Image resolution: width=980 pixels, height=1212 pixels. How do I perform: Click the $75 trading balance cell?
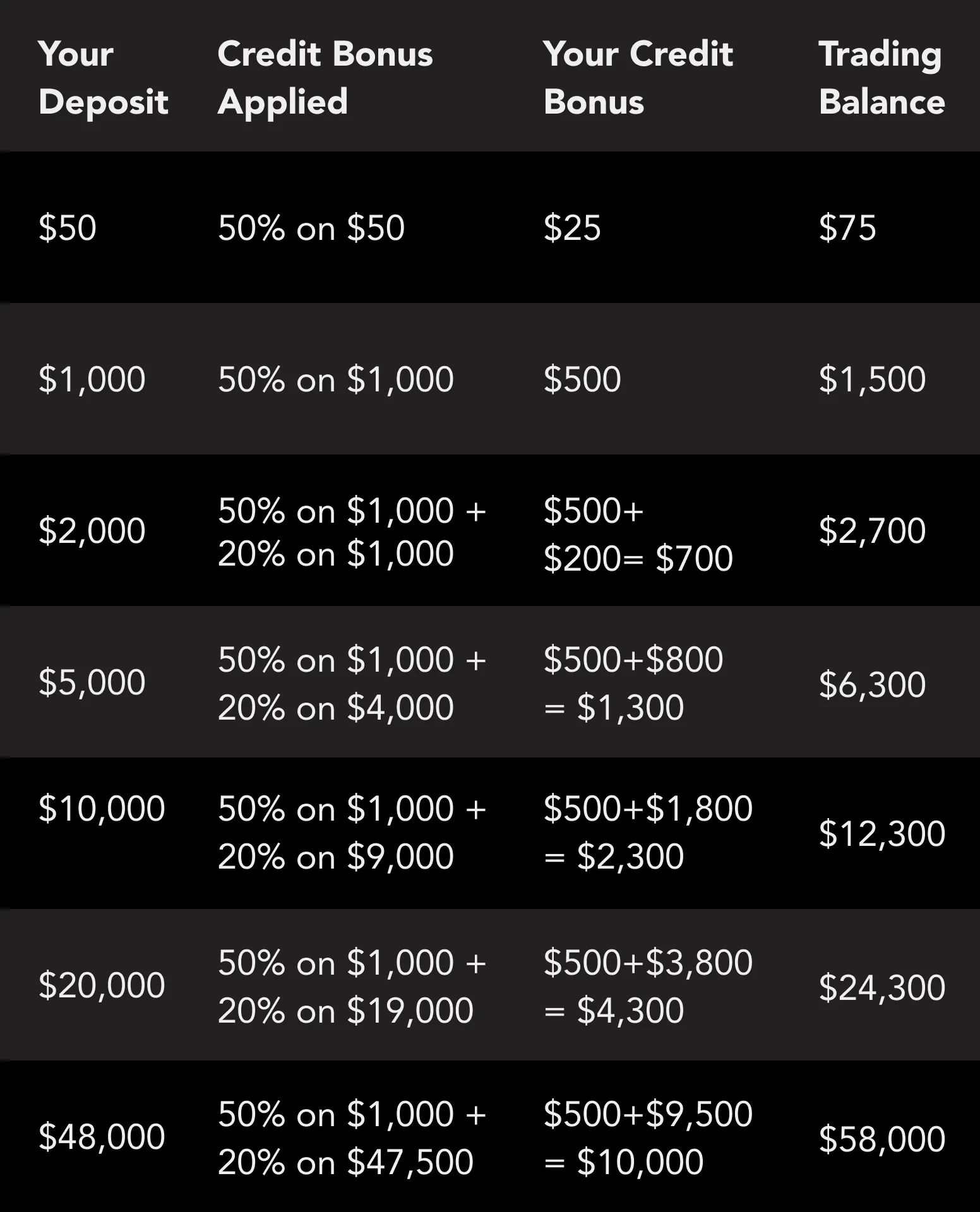point(847,228)
